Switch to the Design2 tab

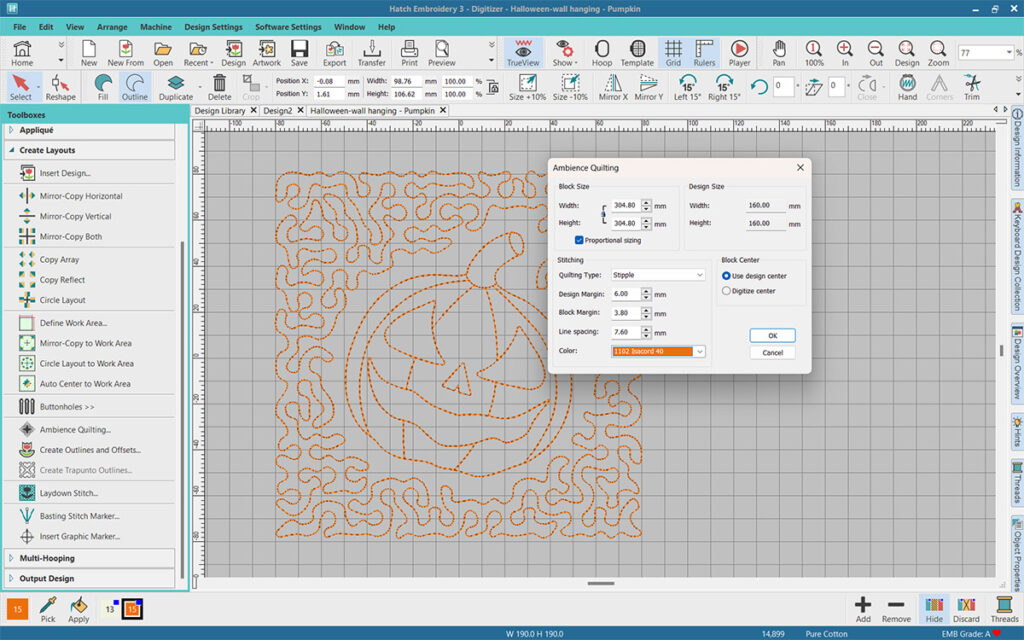point(278,111)
